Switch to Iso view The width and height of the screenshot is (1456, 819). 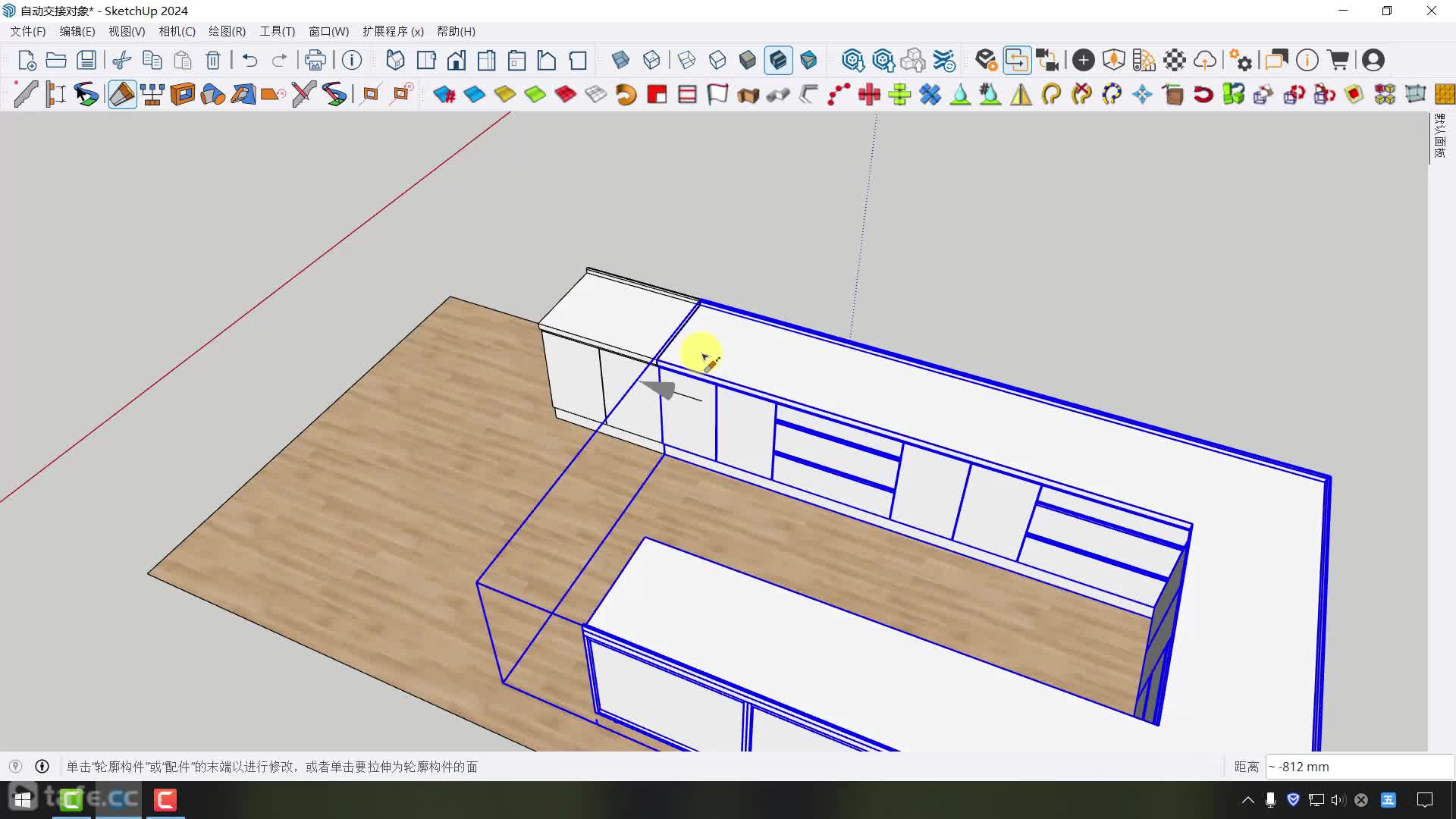[395, 60]
